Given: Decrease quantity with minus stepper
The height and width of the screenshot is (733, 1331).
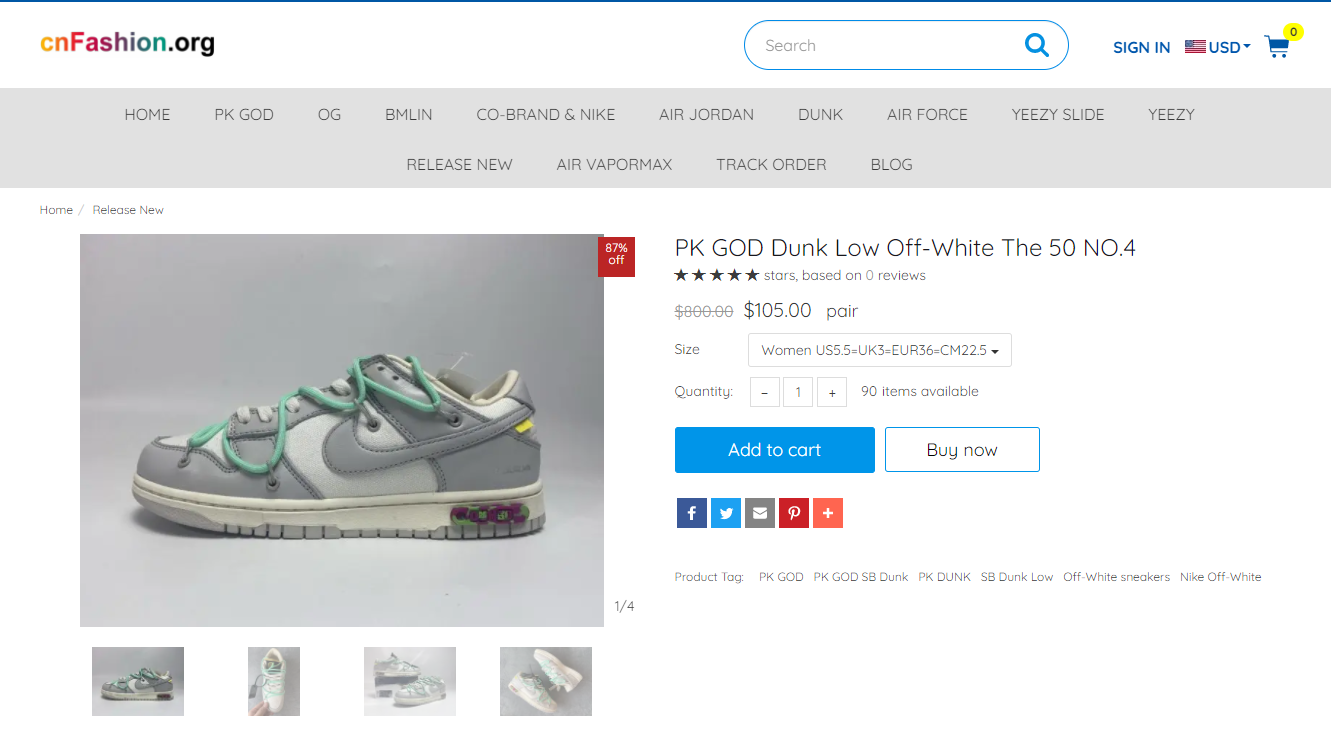Looking at the screenshot, I should [765, 392].
